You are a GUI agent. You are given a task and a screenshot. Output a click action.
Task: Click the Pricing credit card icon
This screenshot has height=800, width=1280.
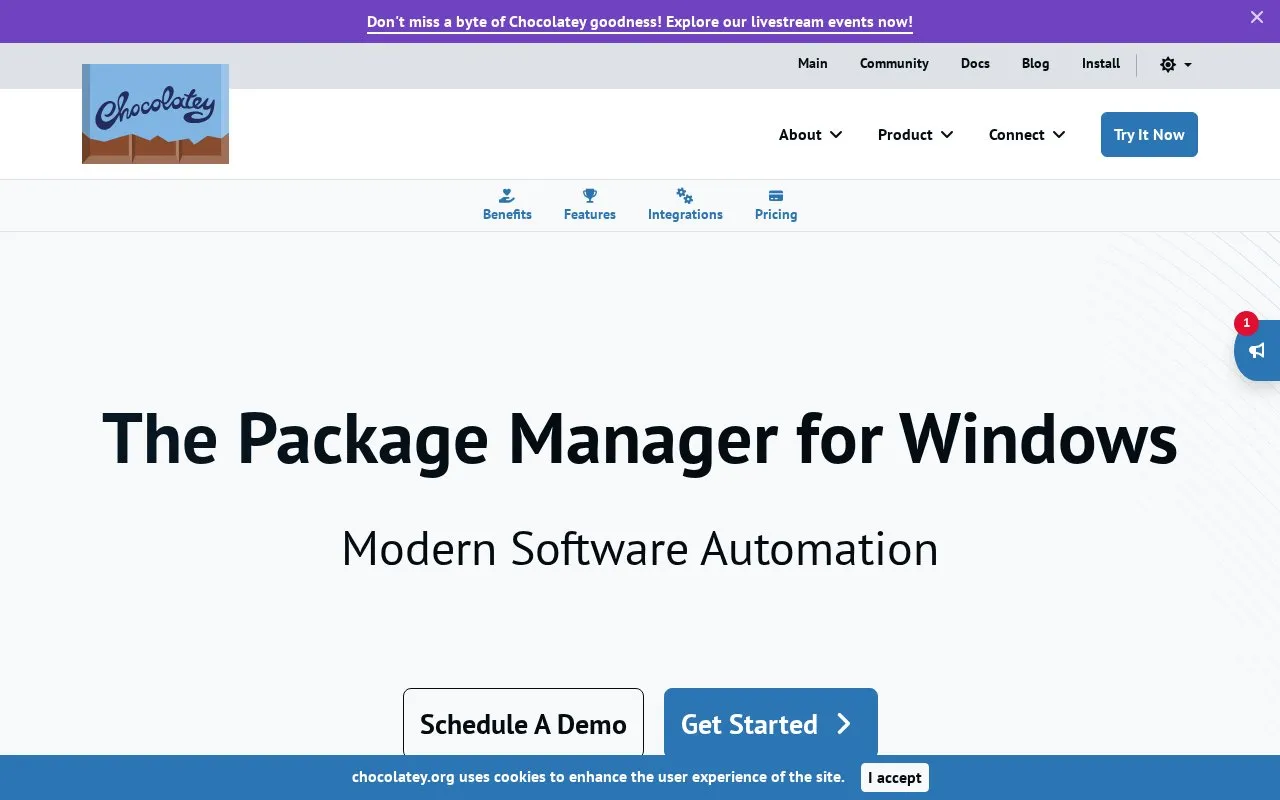pos(776,196)
